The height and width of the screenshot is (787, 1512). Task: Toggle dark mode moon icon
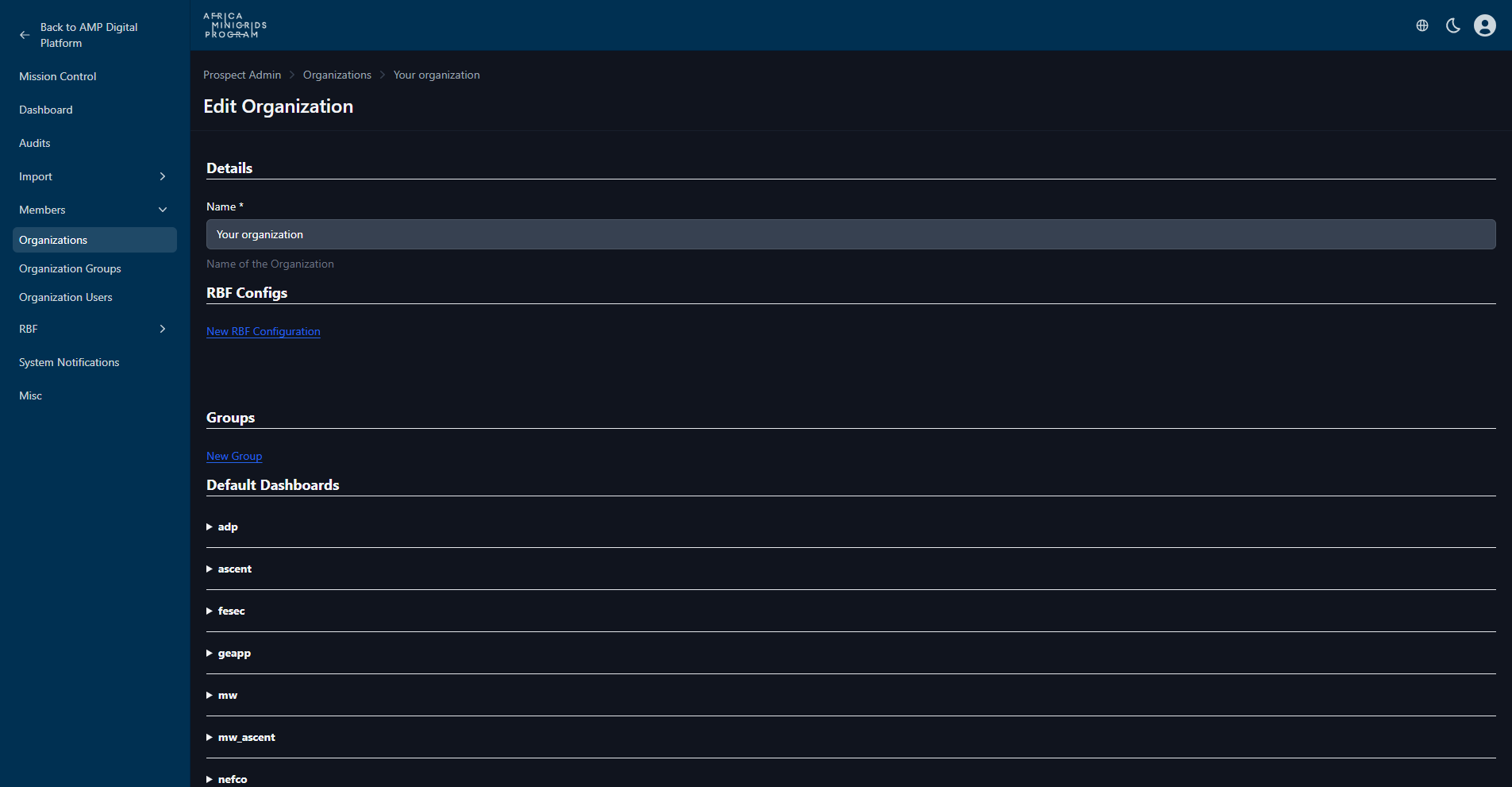pos(1453,25)
